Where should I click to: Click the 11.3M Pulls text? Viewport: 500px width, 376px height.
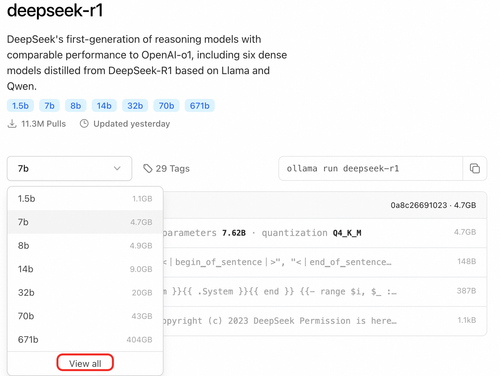coord(43,124)
